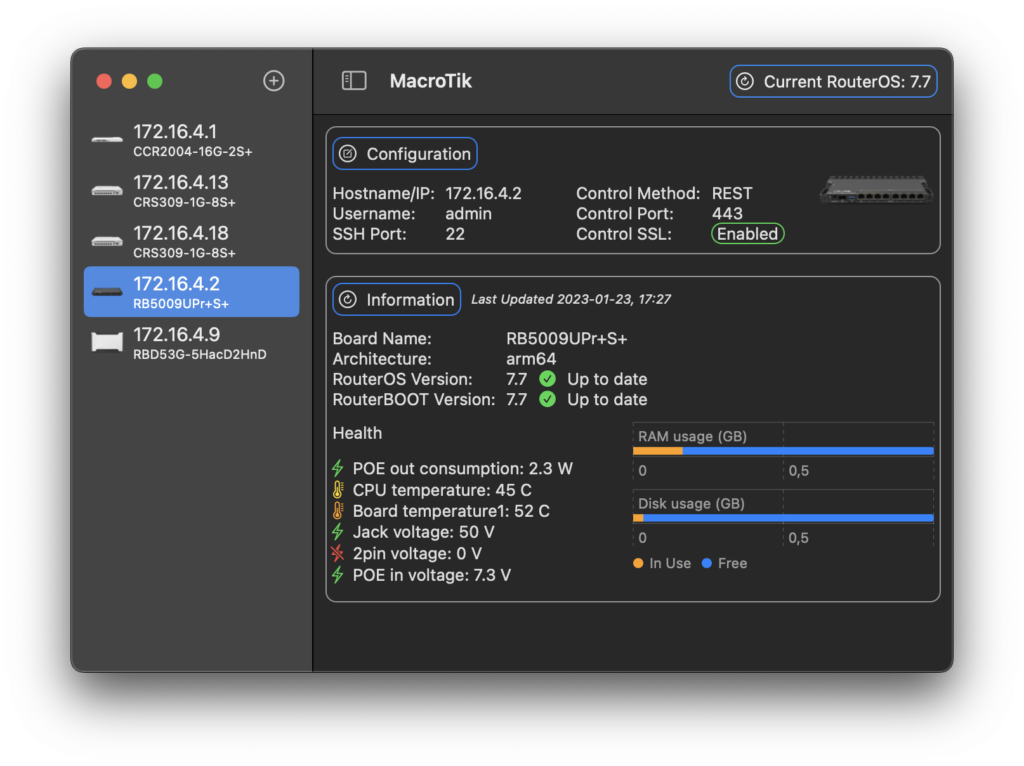Click the Health section heading
This screenshot has height=766, width=1024.
pyautogui.click(x=357, y=433)
